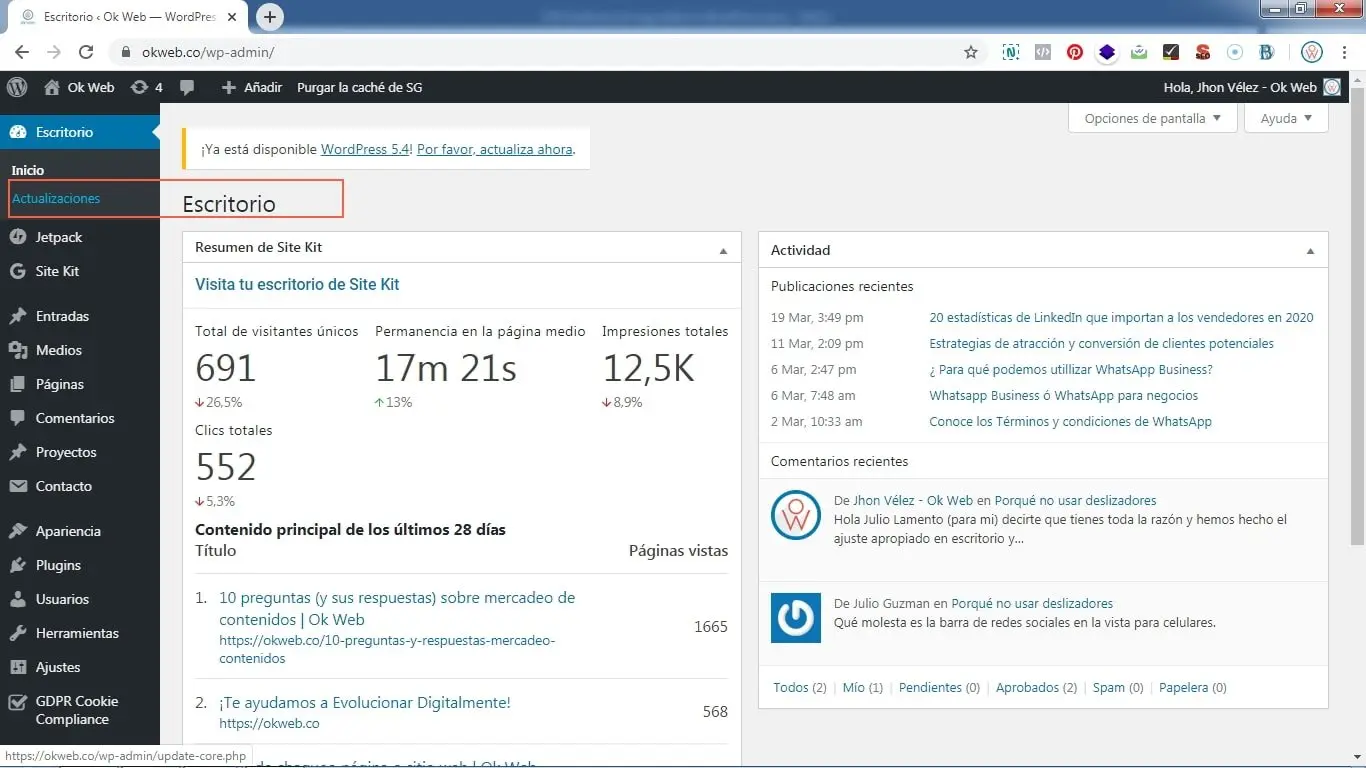Open the Hola, Jhon Vélez account menu
The height and width of the screenshot is (768, 1366).
pos(1252,87)
